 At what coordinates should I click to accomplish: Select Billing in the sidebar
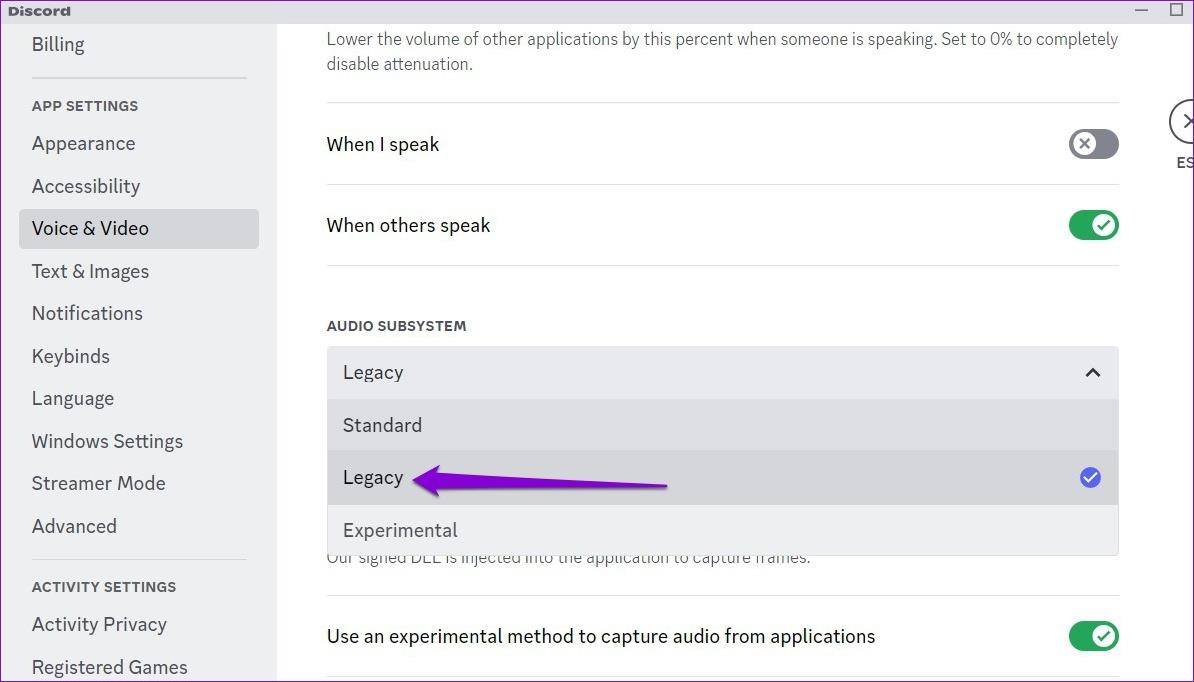click(x=58, y=44)
